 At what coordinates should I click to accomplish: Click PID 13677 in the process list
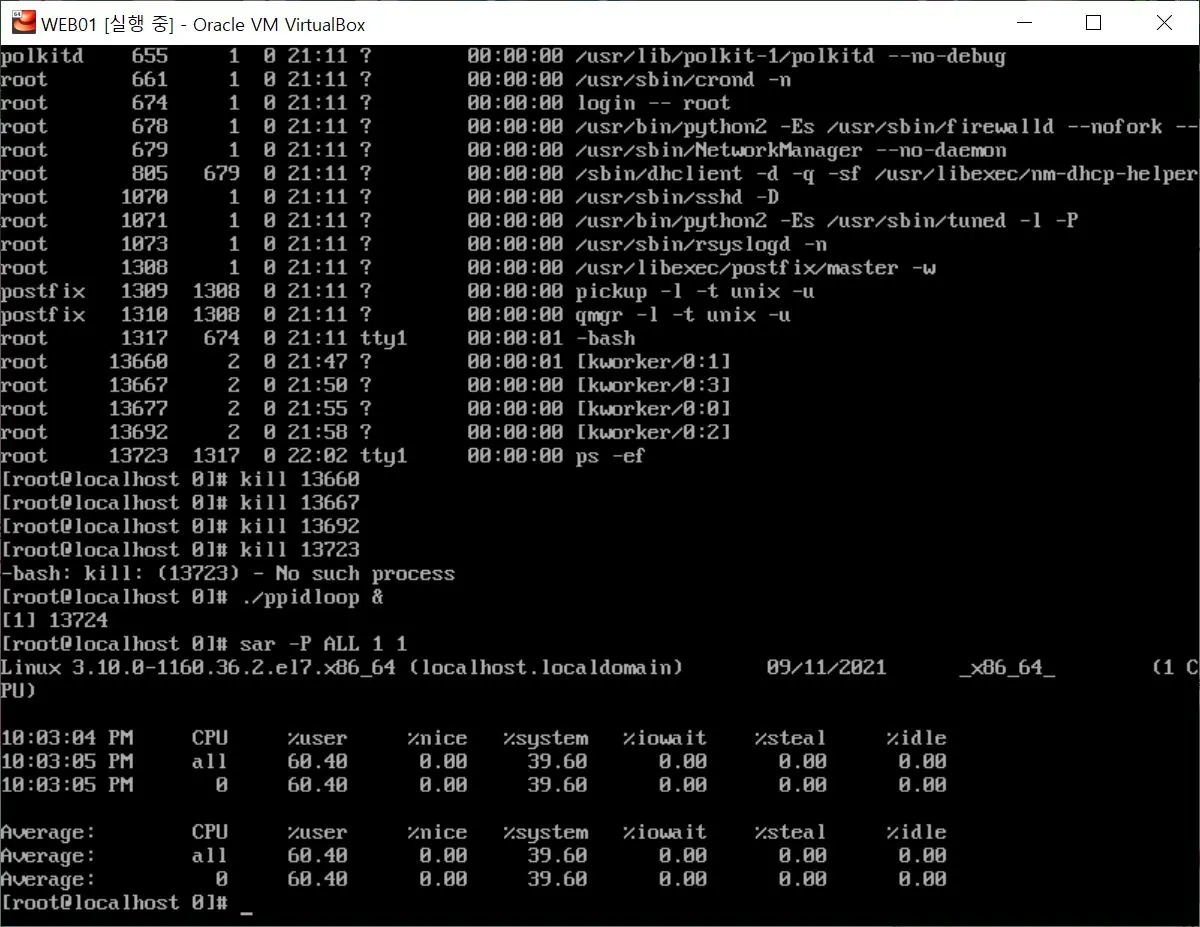[x=138, y=409]
